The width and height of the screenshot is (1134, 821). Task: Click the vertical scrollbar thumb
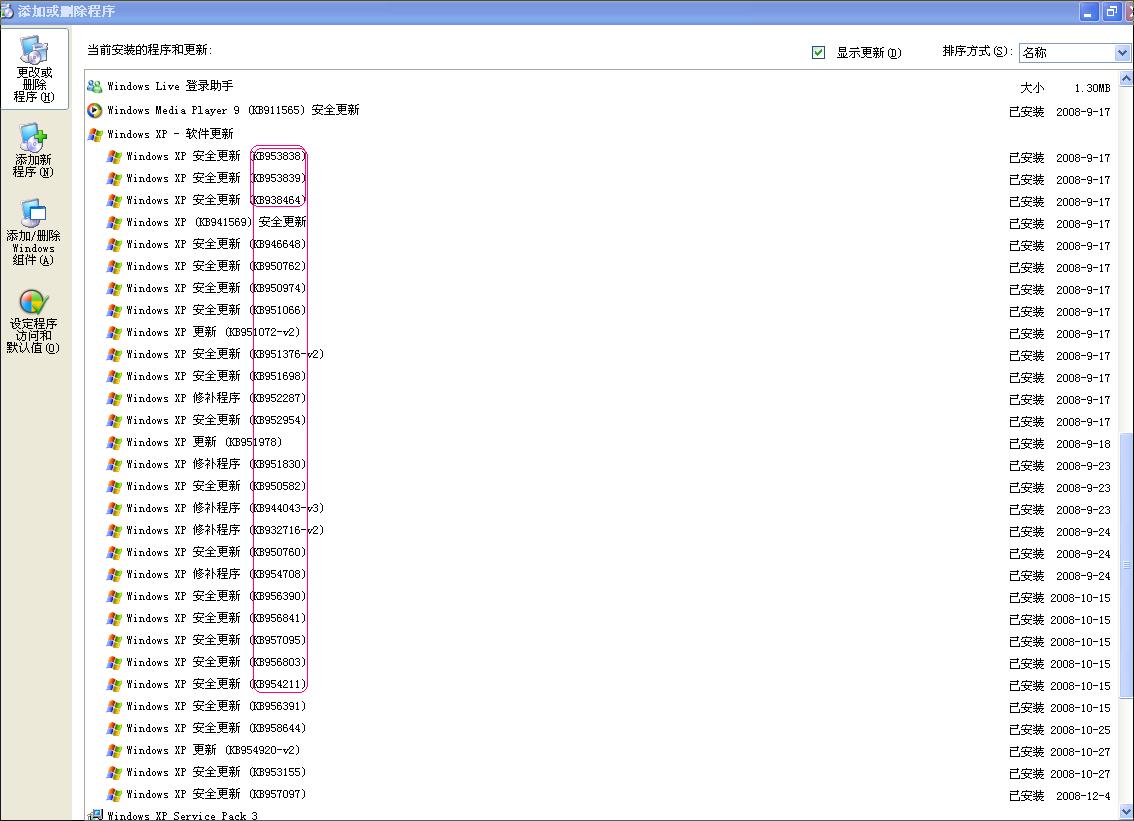1126,566
